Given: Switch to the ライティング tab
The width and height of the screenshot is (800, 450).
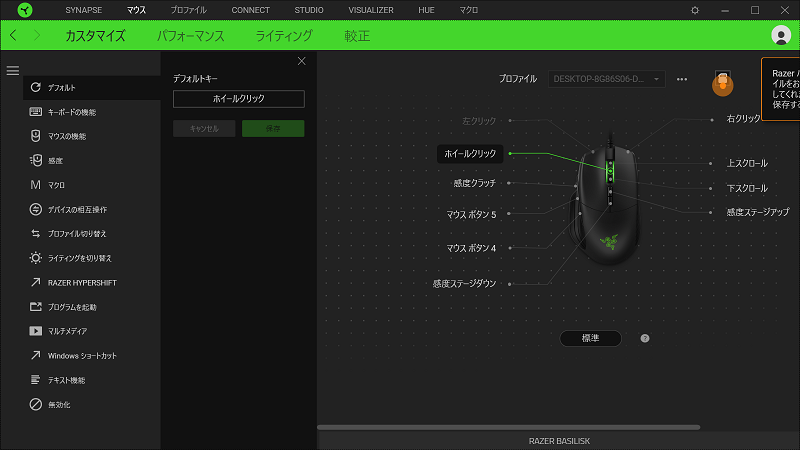Looking at the screenshot, I should click(284, 36).
